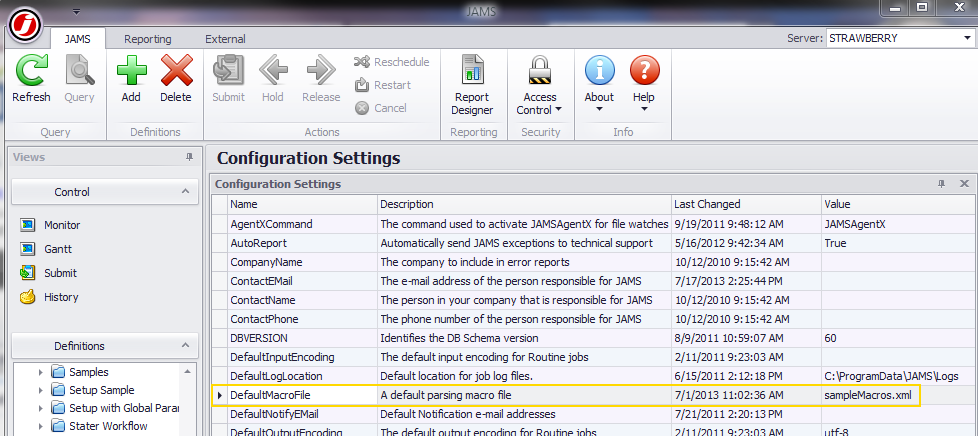Open the Help question-mark menu
This screenshot has height=436, width=978.
(644, 84)
